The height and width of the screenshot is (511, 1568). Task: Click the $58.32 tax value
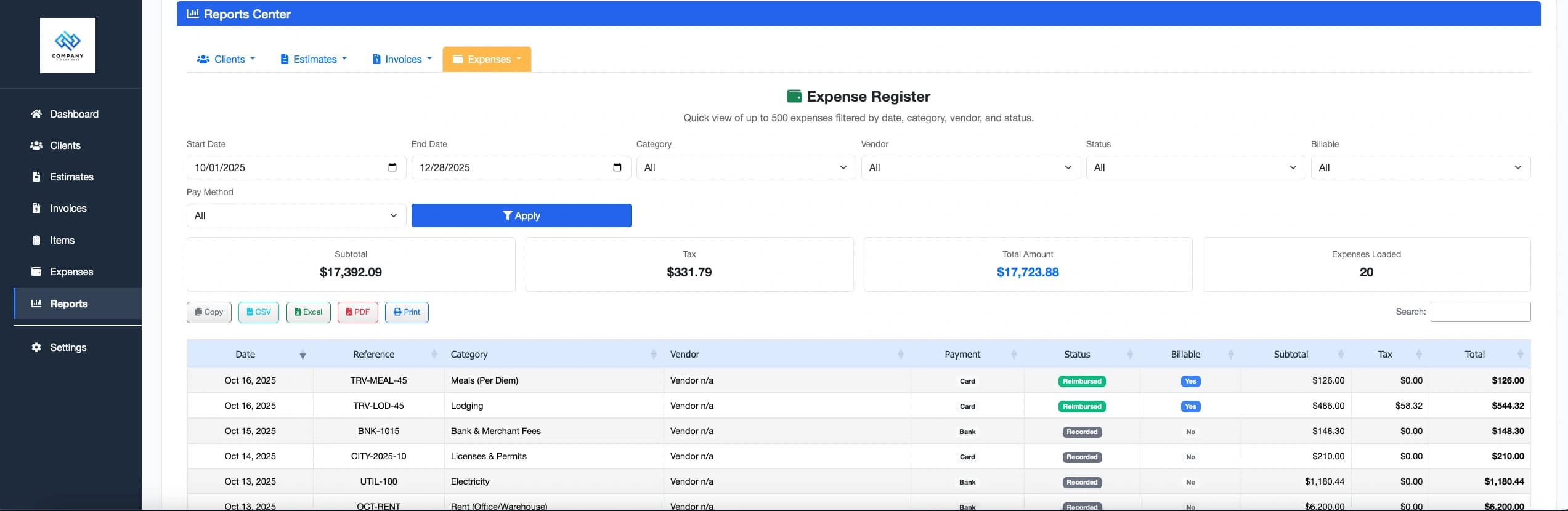pos(1408,406)
